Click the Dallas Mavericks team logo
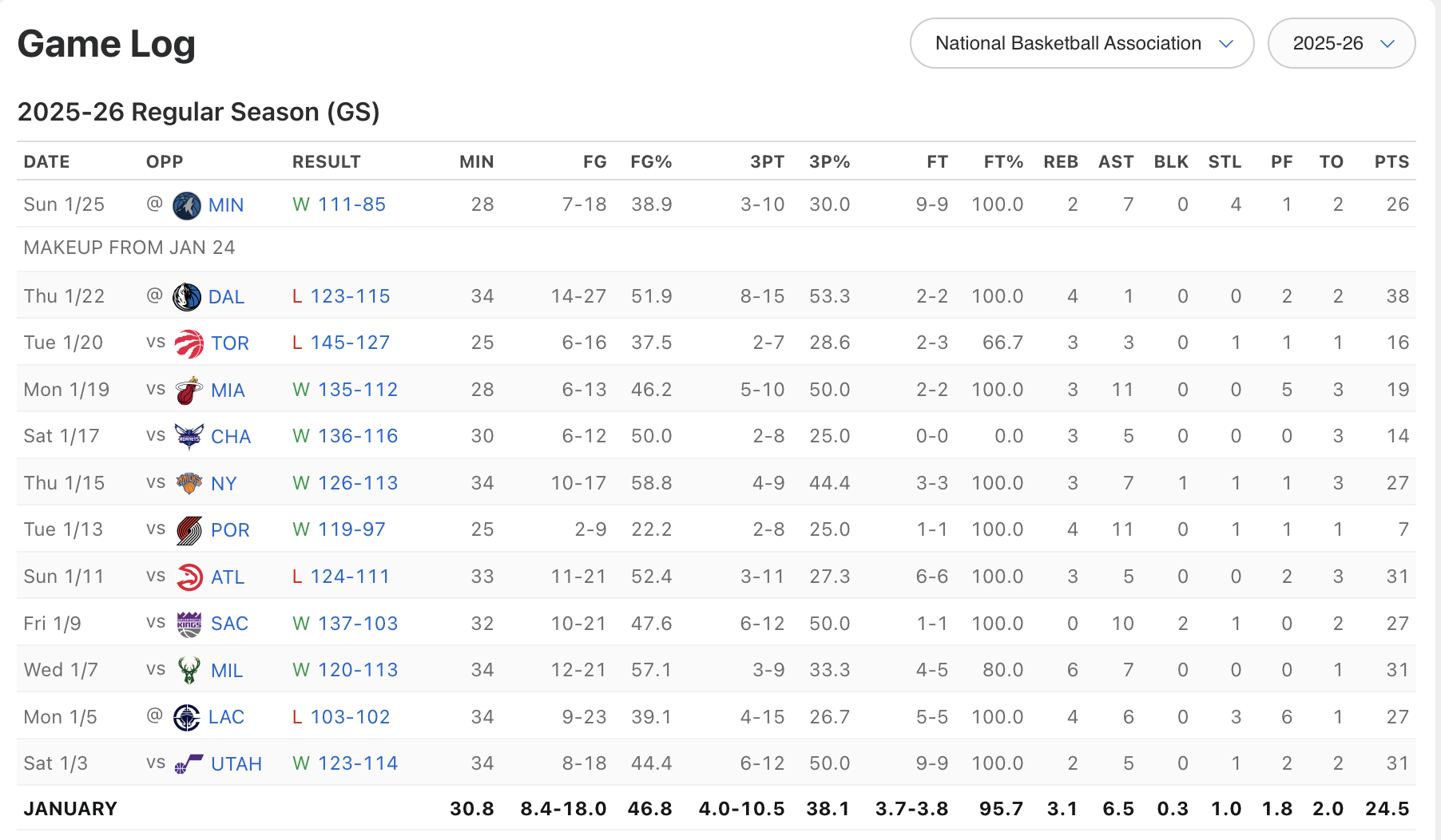This screenshot has width=1441, height=840. coord(187,297)
